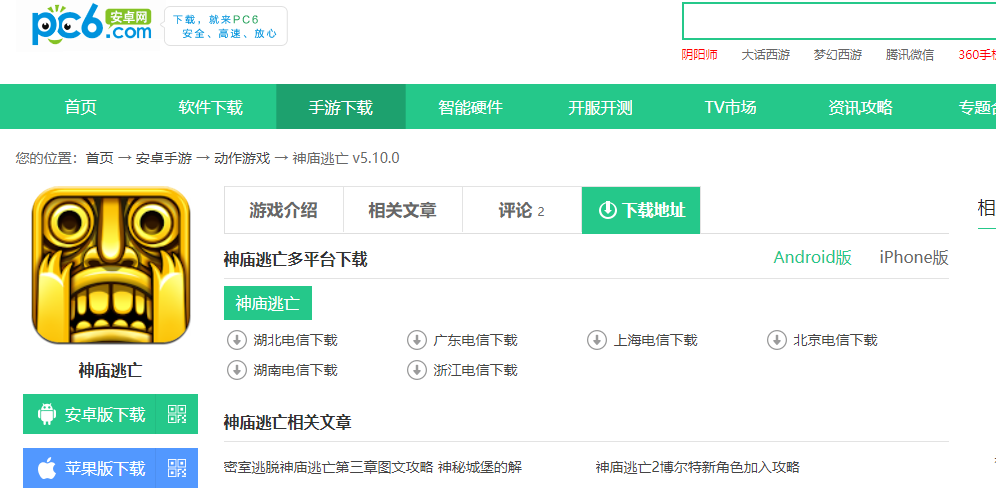Open 智能硬件 navigation item
996x490 pixels.
click(471, 107)
